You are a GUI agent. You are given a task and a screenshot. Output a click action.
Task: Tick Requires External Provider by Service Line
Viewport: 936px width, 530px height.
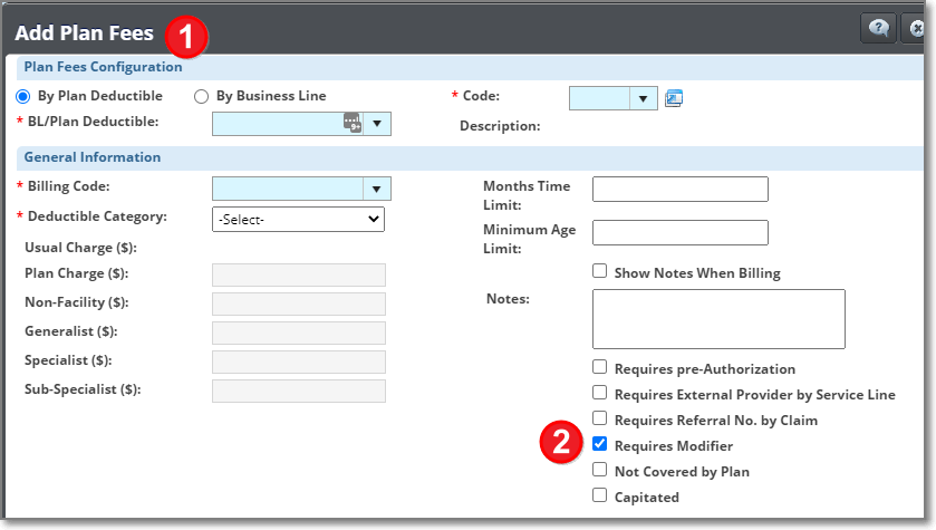(x=600, y=393)
